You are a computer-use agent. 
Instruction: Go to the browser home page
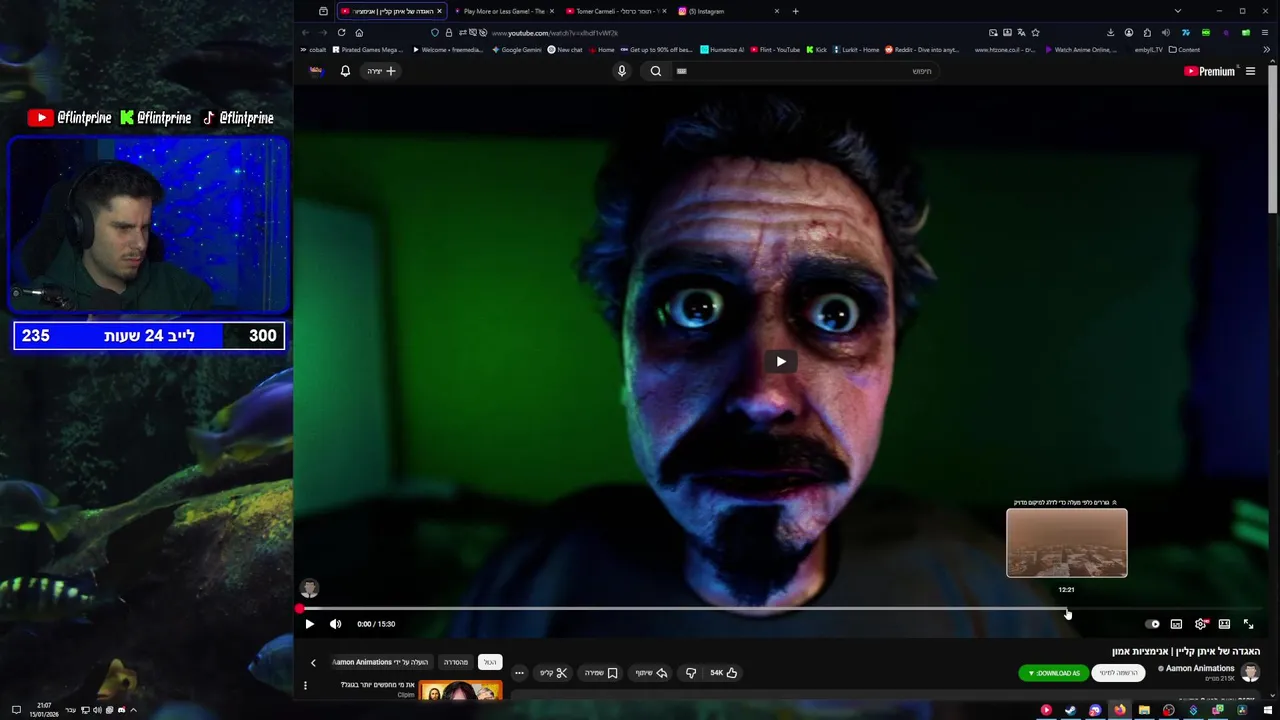point(359,32)
